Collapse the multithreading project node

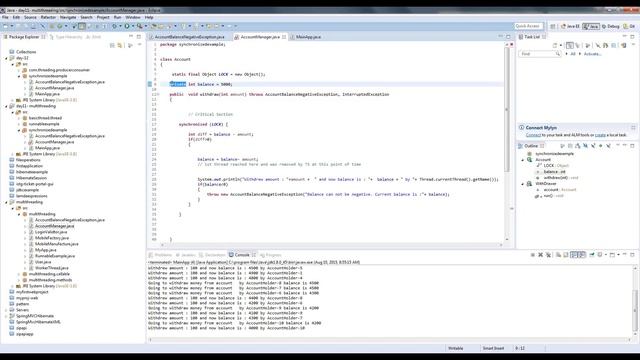tap(7, 202)
